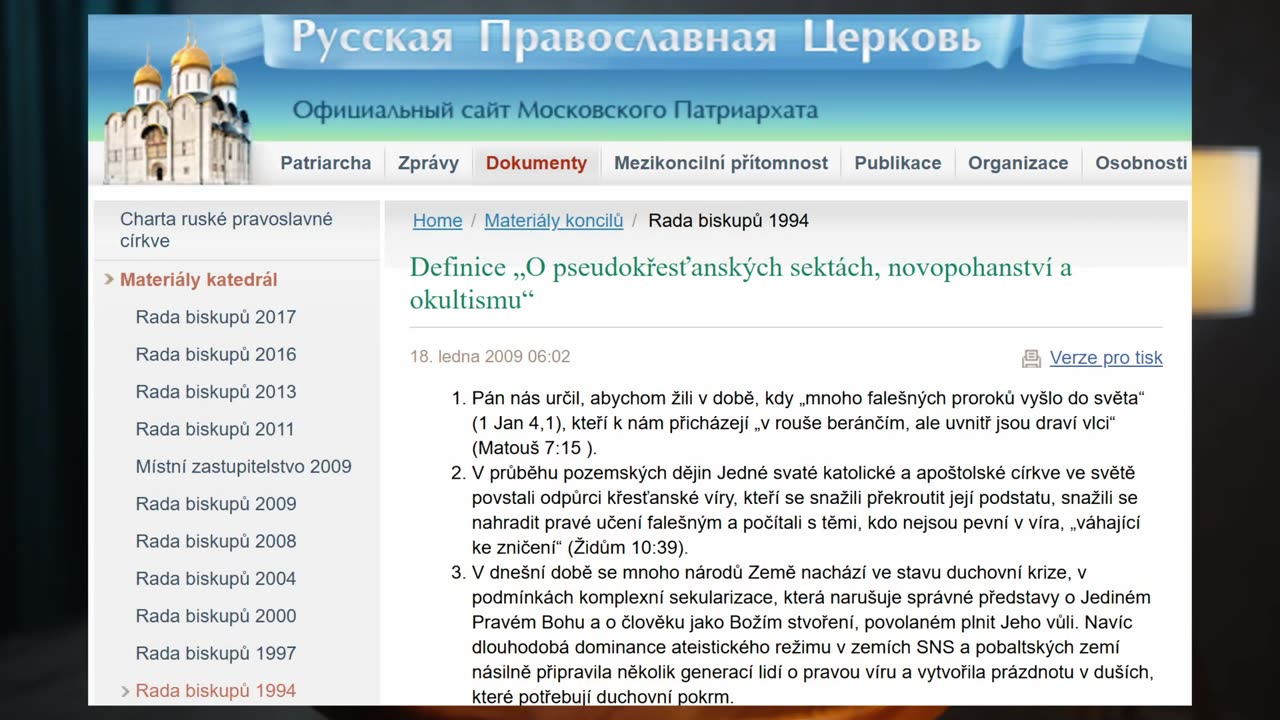The width and height of the screenshot is (1280, 720).
Task: Open the Organizace menu item
Action: pos(1018,163)
